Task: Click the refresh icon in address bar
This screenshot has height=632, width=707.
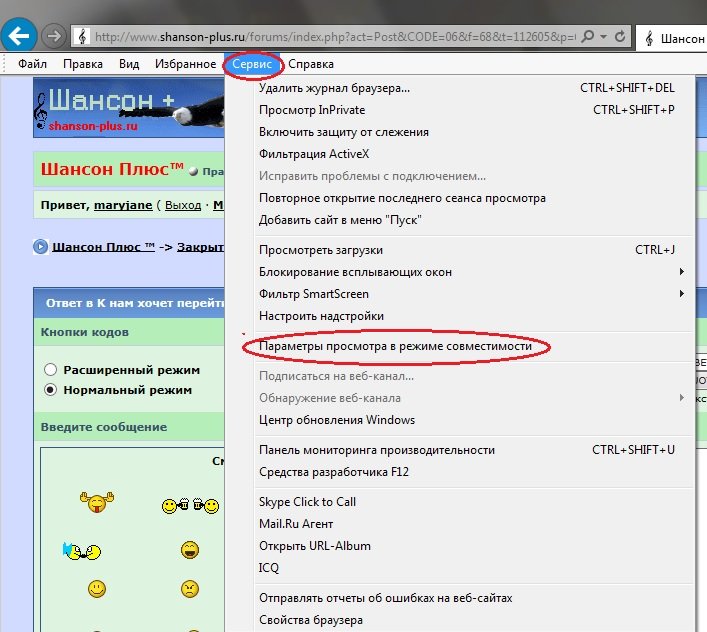Action: (x=621, y=37)
